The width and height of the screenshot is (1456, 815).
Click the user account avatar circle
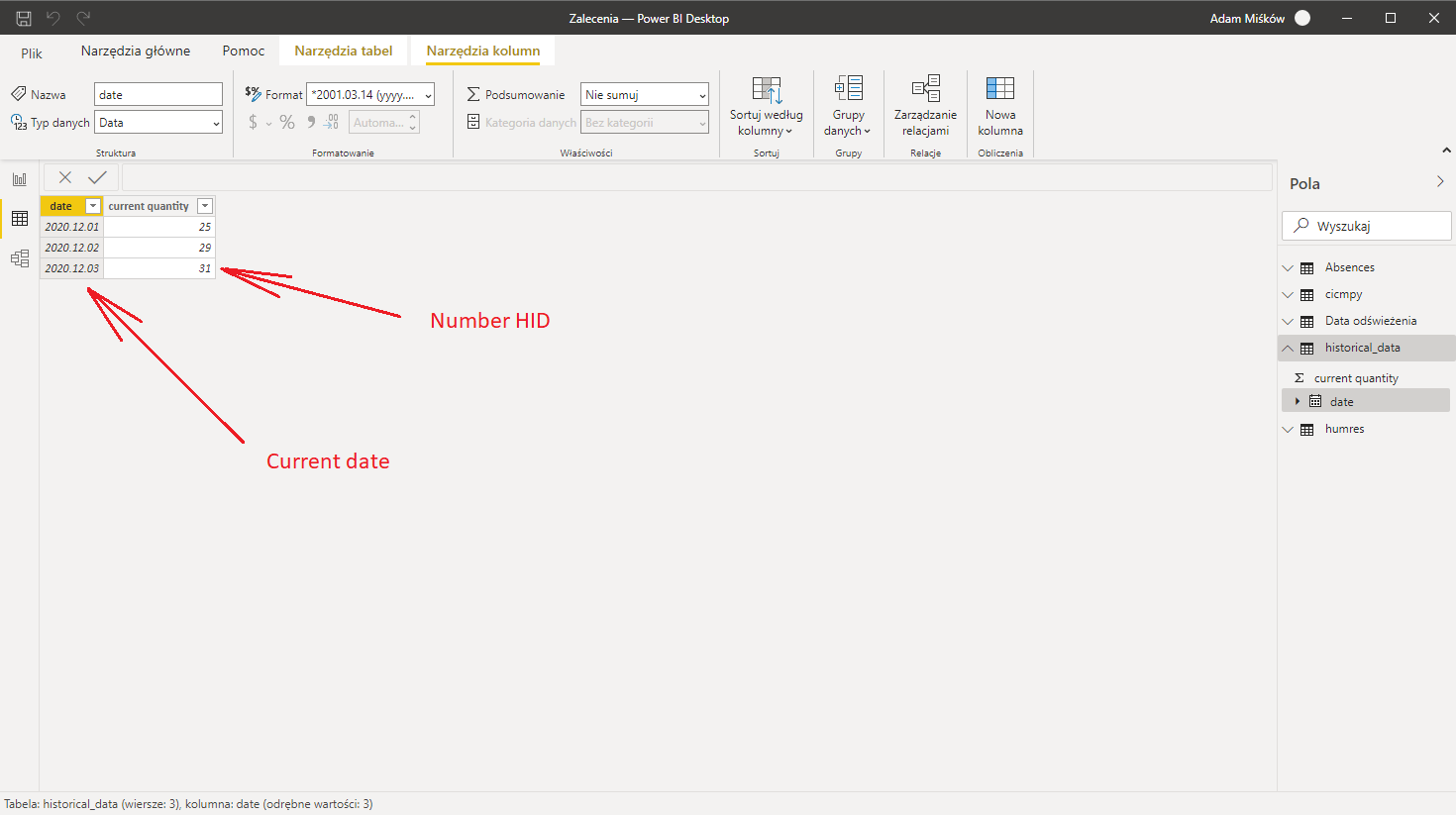point(1302,18)
